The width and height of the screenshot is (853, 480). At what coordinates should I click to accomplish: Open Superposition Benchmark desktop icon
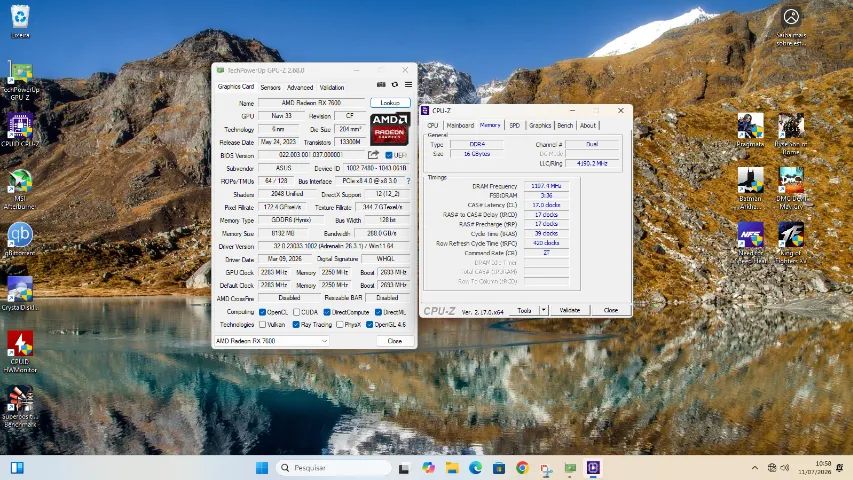point(20,406)
